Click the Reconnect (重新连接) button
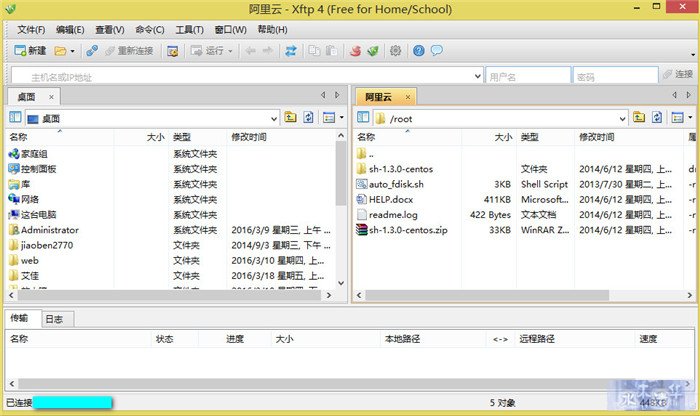 [x=129, y=51]
